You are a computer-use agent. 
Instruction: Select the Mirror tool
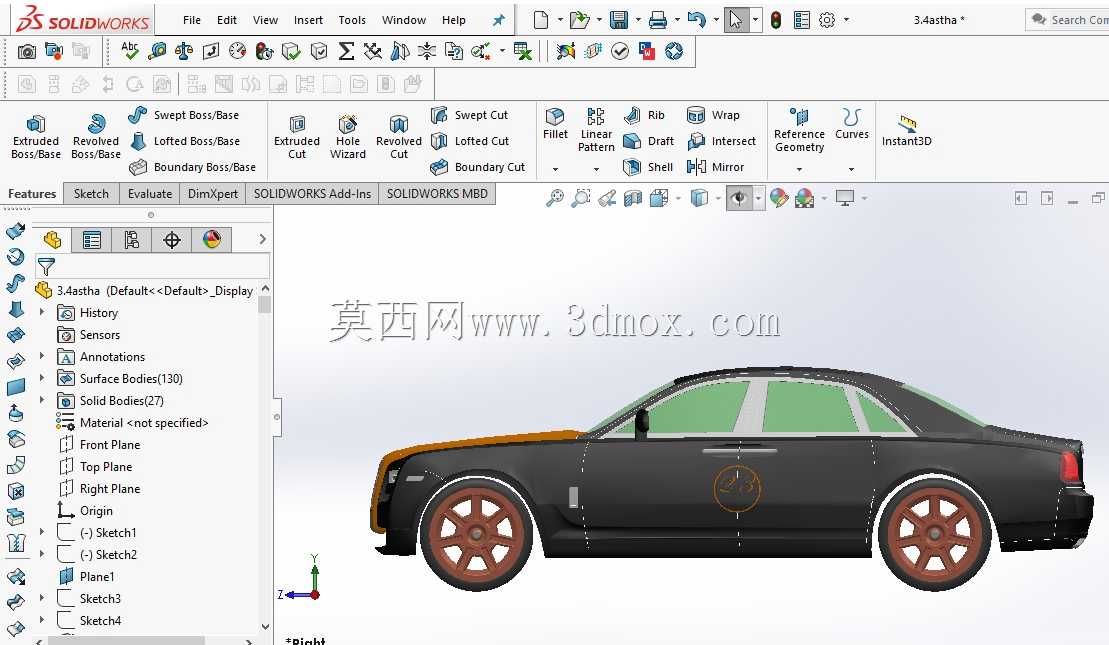716,167
